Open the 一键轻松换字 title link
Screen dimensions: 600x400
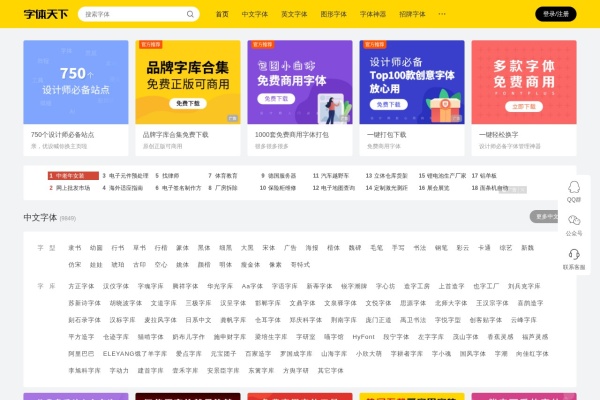tap(499, 135)
